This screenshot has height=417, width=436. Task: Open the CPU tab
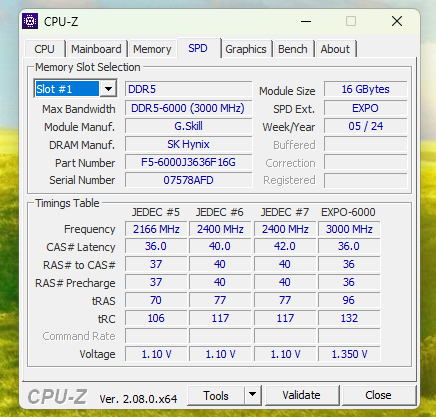click(44, 49)
